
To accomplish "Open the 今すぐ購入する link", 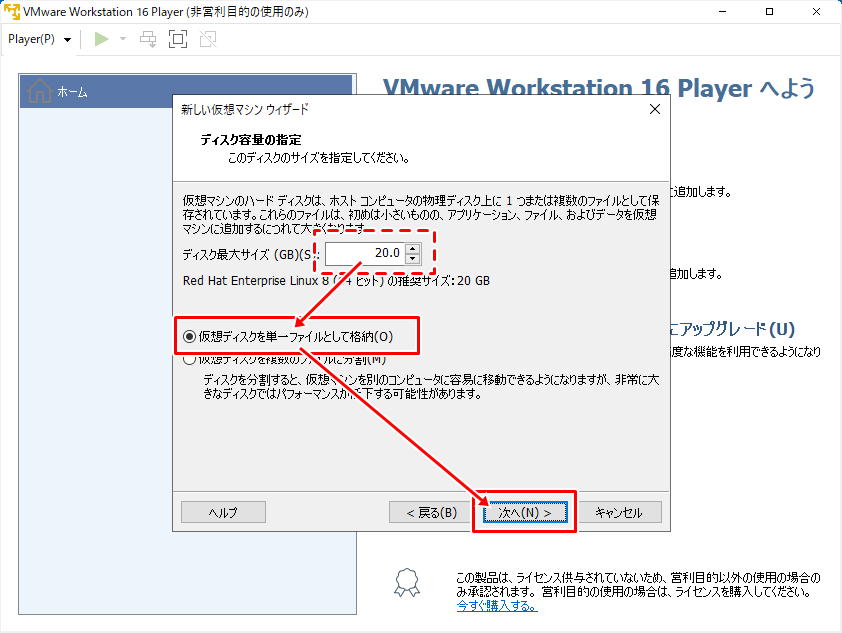I will tap(495, 606).
